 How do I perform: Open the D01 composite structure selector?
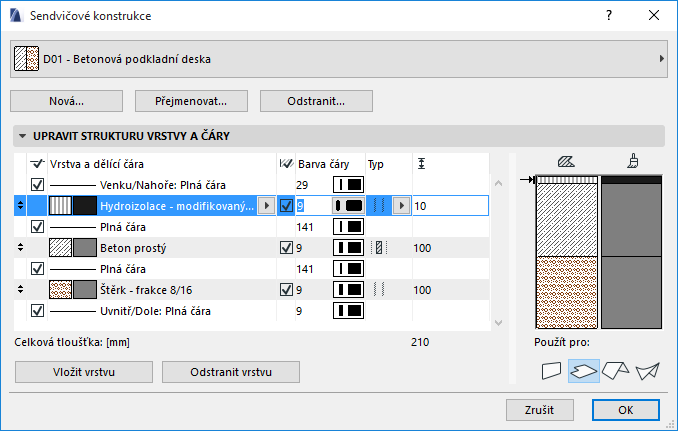pos(339,59)
